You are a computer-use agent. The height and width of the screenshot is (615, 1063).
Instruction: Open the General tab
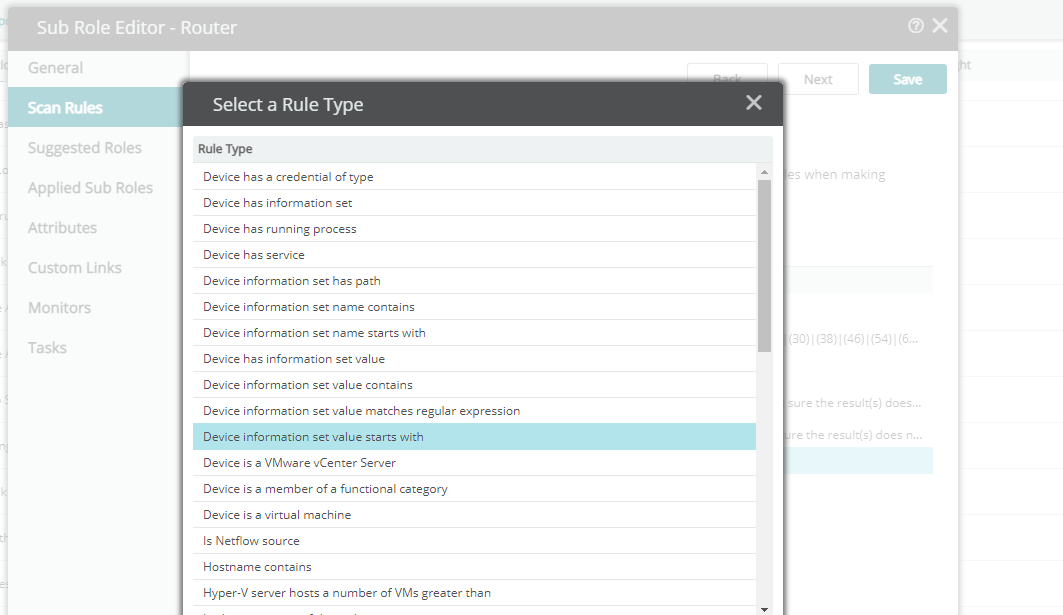click(x=56, y=68)
